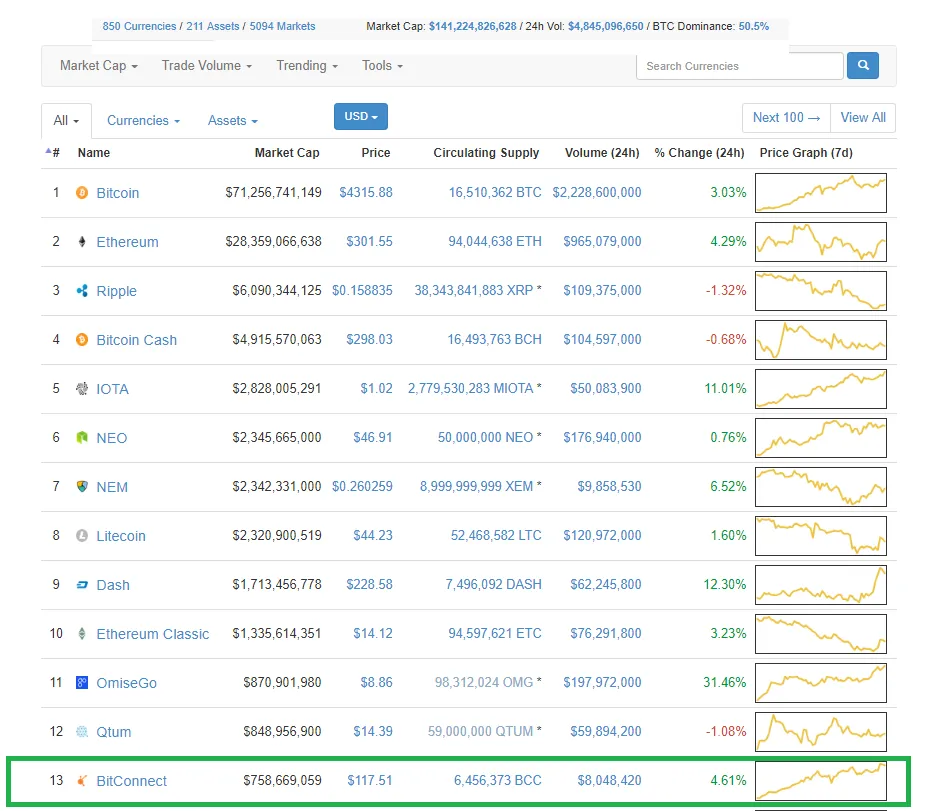Image resolution: width=929 pixels, height=811 pixels.
Task: Sort by the Name column header
Action: coord(94,153)
